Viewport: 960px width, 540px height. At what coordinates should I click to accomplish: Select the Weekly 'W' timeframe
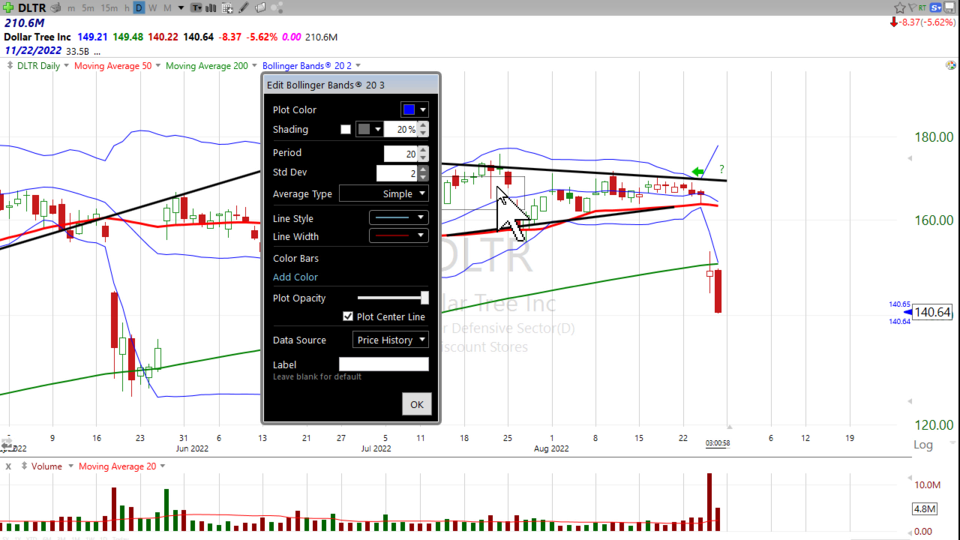pos(152,8)
